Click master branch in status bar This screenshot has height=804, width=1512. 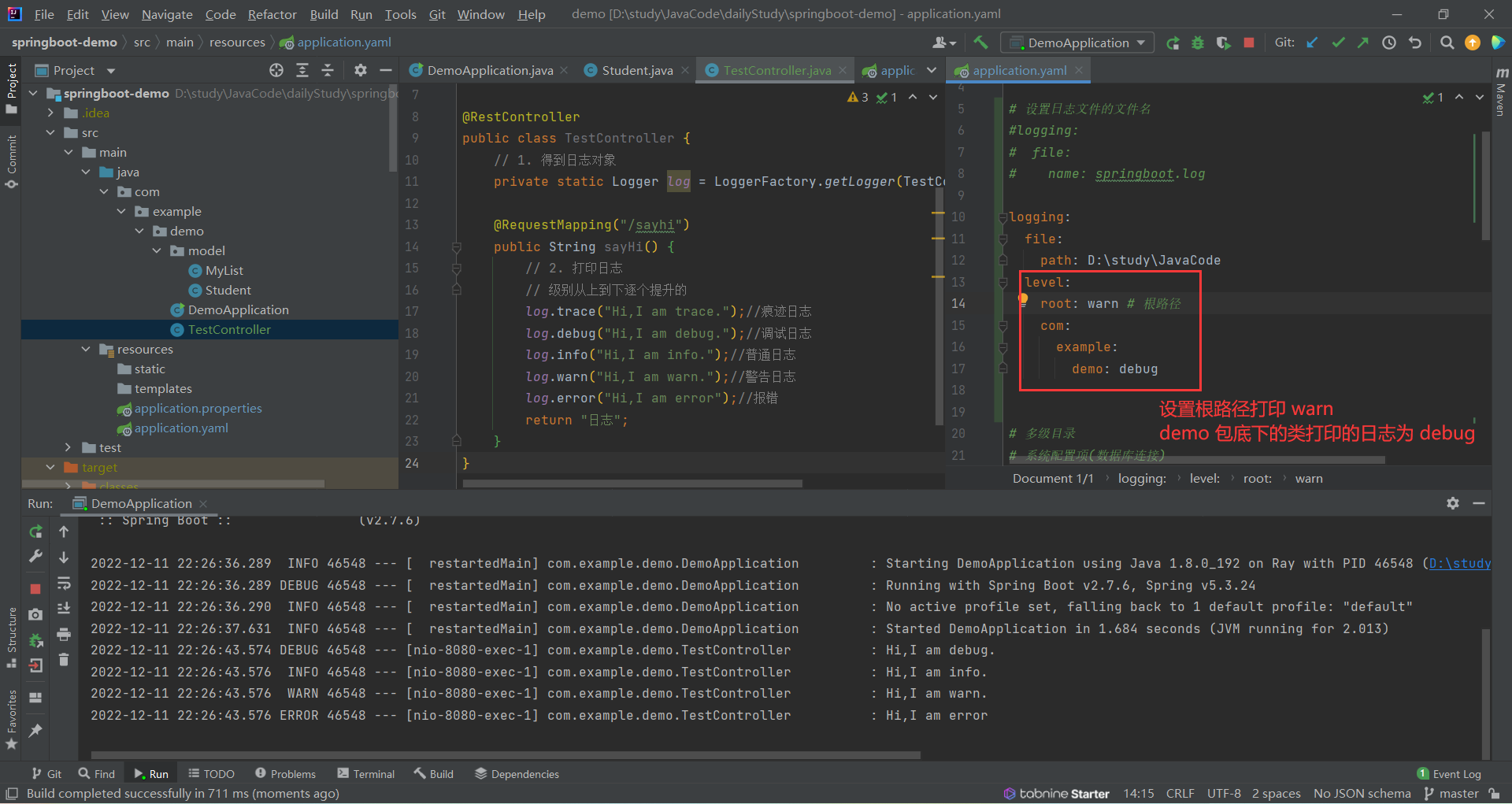[1451, 794]
